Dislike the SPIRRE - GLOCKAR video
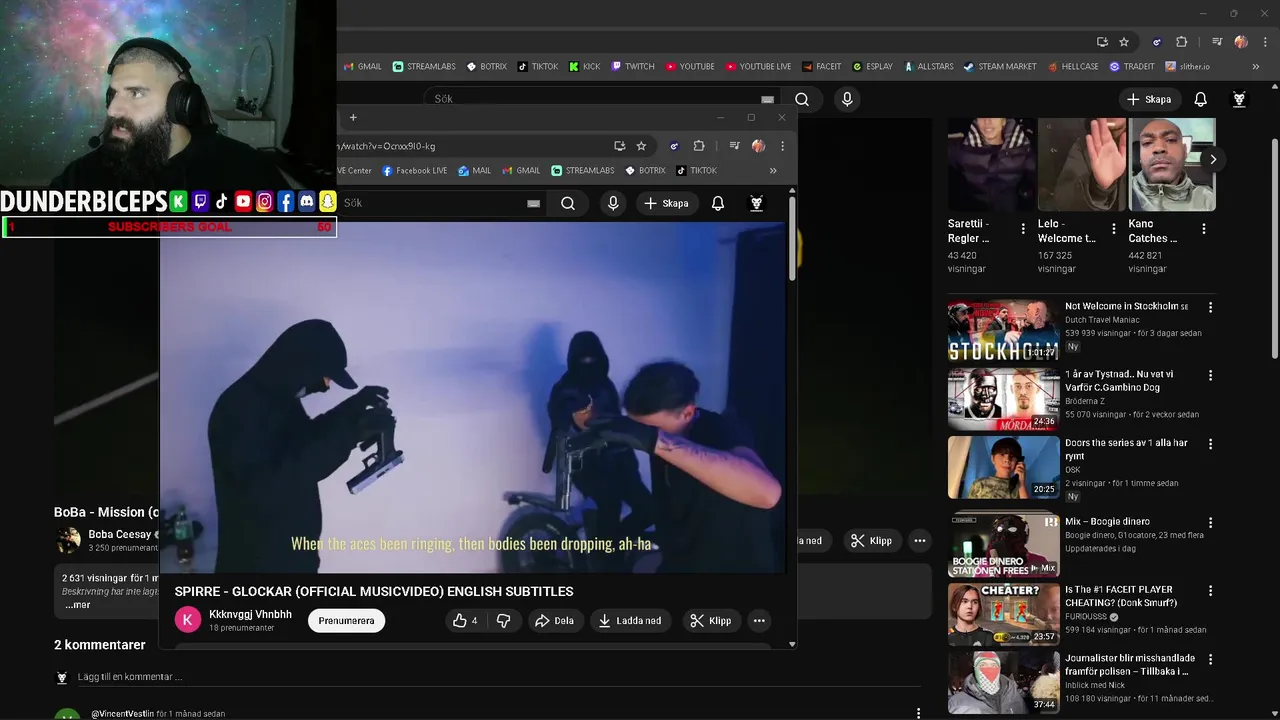This screenshot has height=720, width=1280. coord(504,621)
